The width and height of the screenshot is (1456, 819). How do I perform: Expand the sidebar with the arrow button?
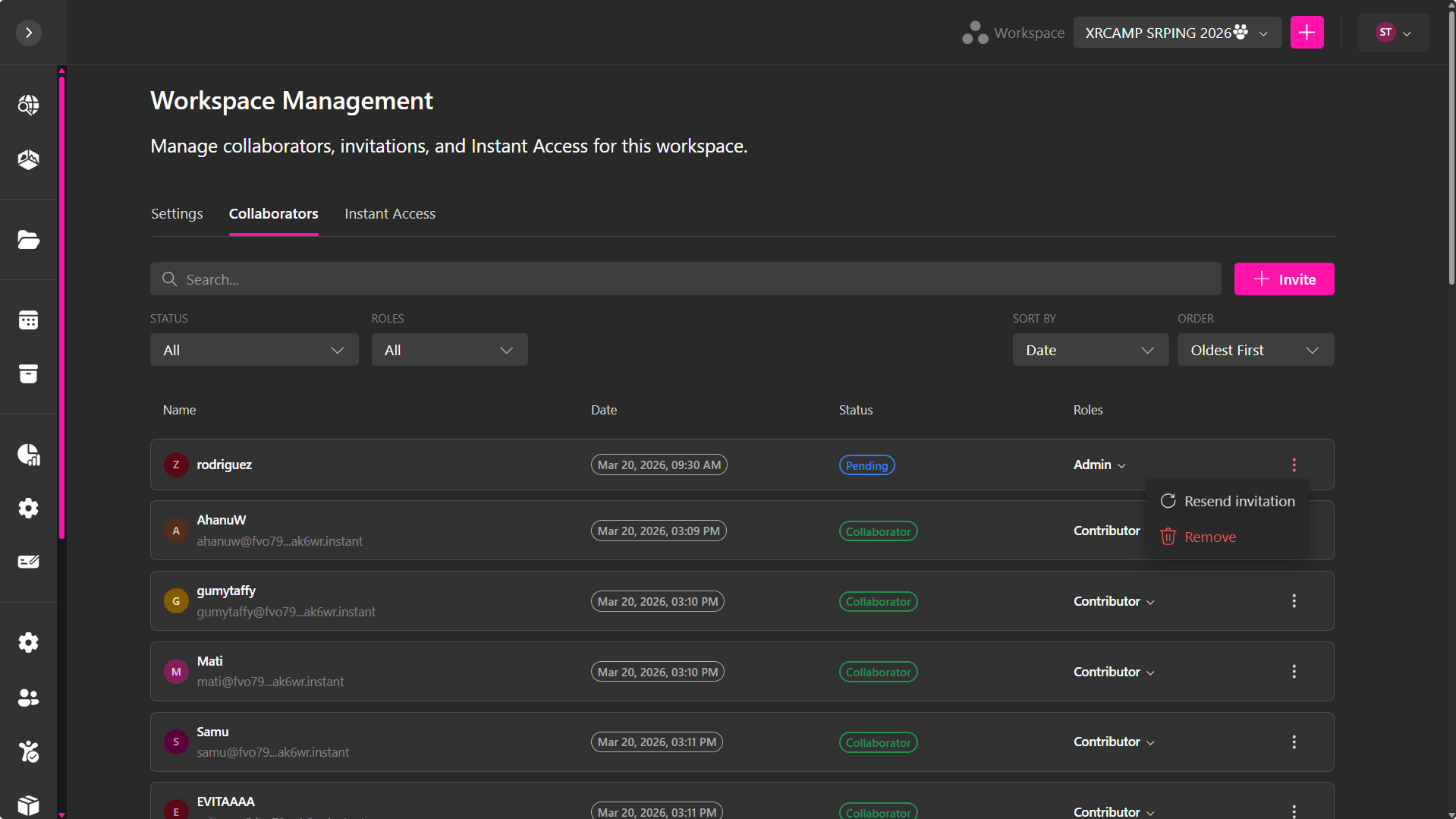(x=29, y=33)
